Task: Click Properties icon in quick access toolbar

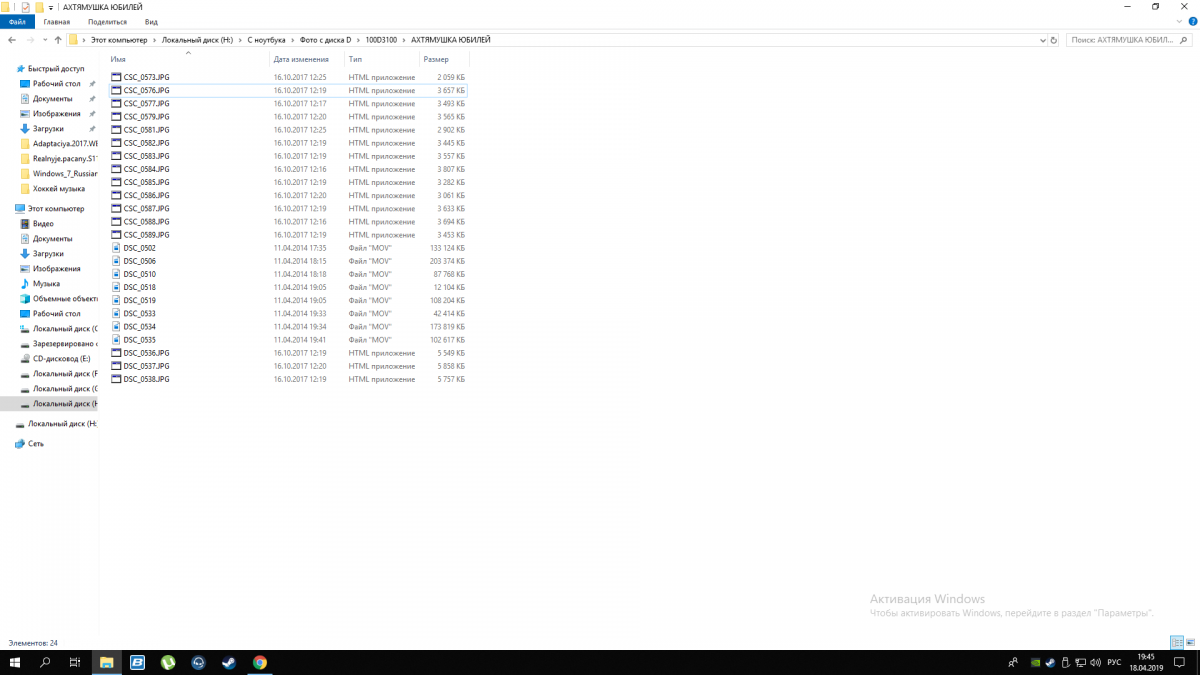Action: (25, 6)
